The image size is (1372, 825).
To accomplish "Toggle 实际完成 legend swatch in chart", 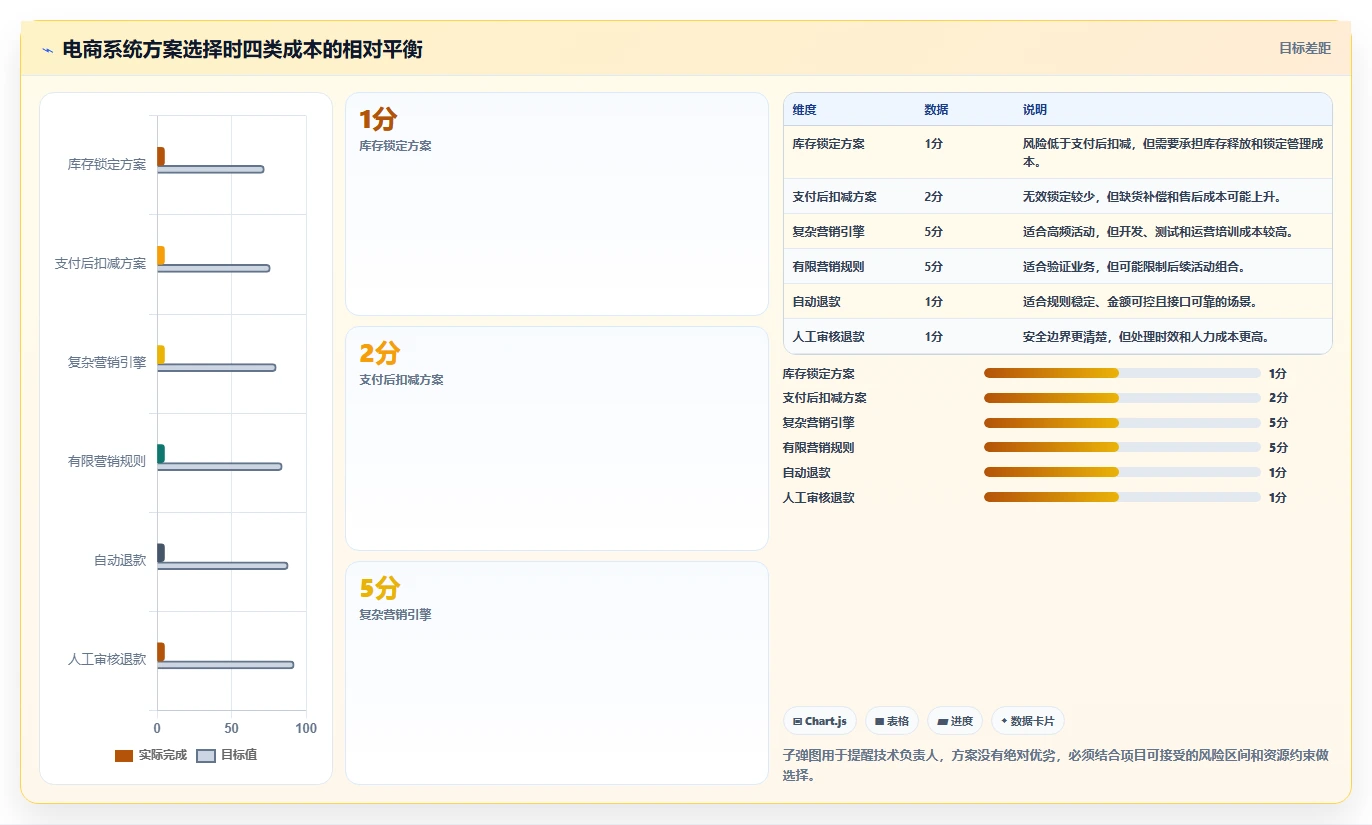I will pyautogui.click(x=124, y=755).
